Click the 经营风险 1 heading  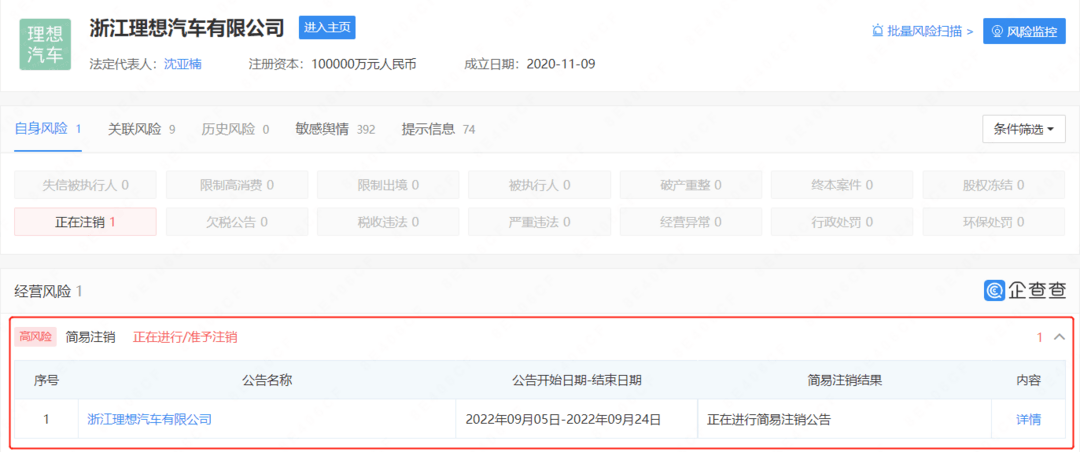point(49,291)
